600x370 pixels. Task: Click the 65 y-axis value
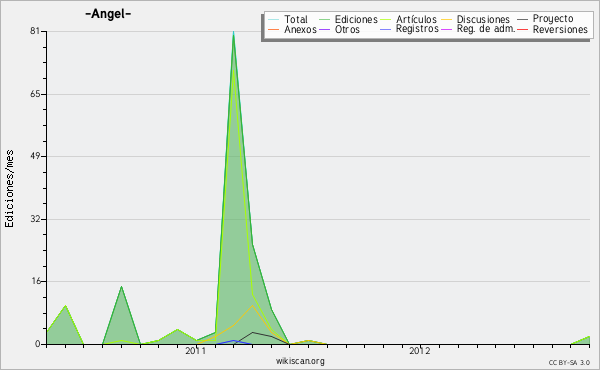click(x=35, y=94)
